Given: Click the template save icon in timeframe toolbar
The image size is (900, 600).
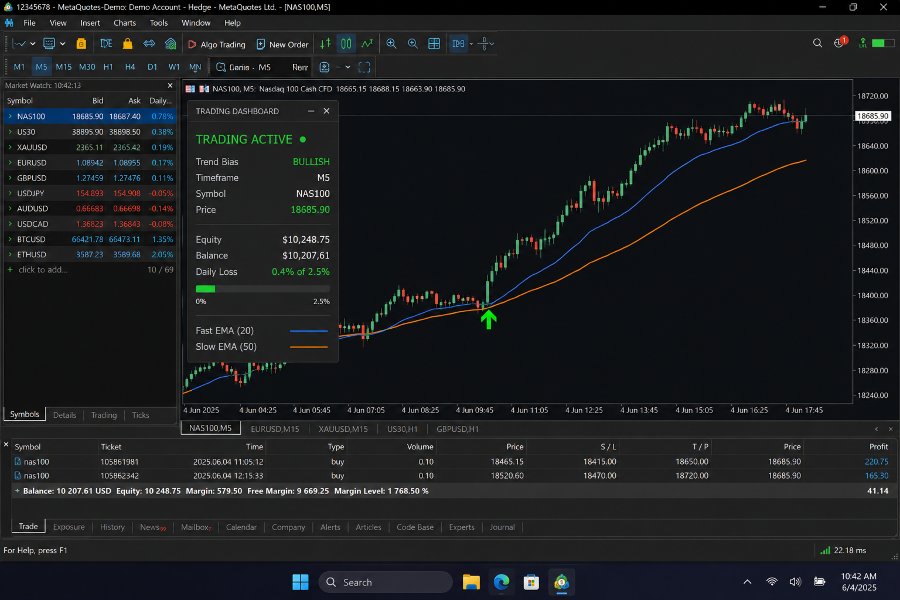Looking at the screenshot, I should click(x=324, y=67).
